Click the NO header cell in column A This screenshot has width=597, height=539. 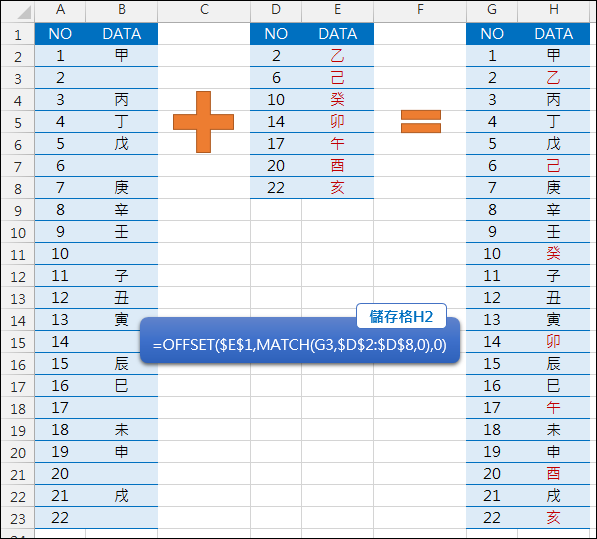60,34
